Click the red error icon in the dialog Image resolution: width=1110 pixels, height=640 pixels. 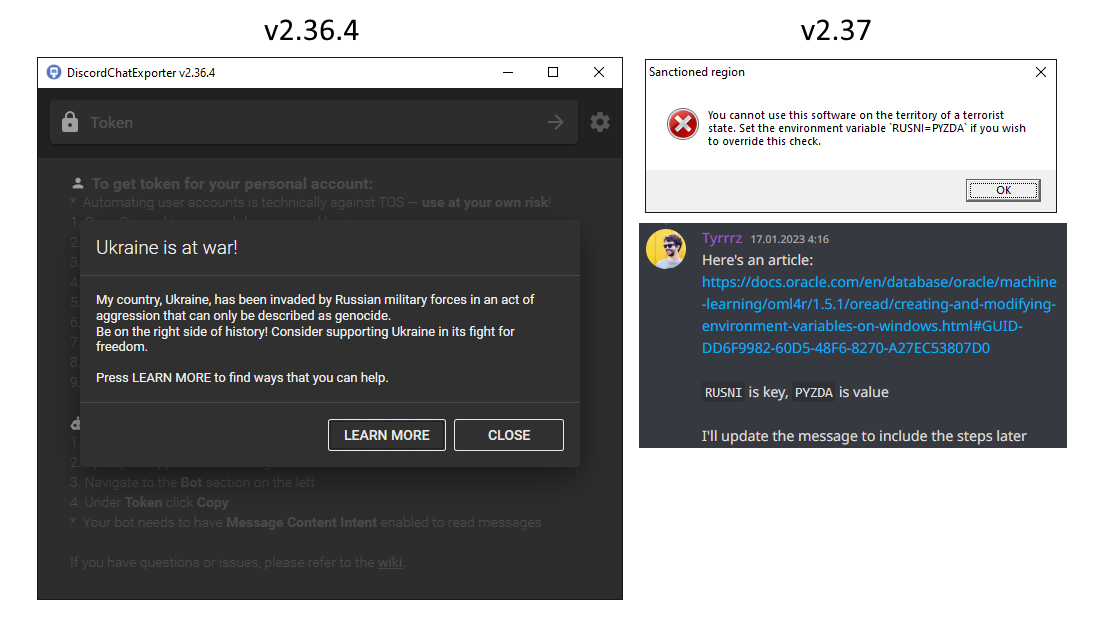[x=682, y=125]
